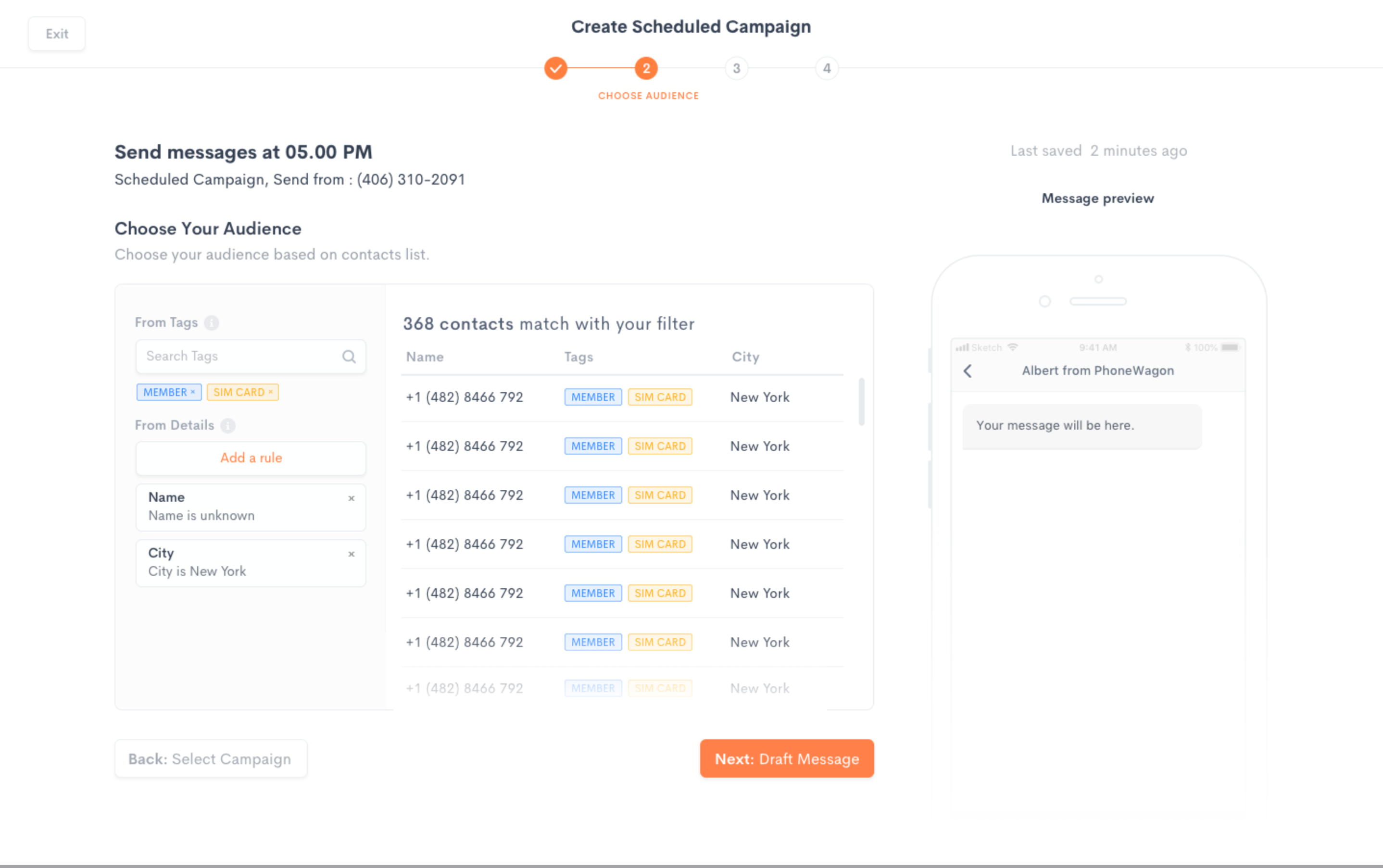Click the Add a rule button
This screenshot has width=1383, height=868.
(251, 458)
